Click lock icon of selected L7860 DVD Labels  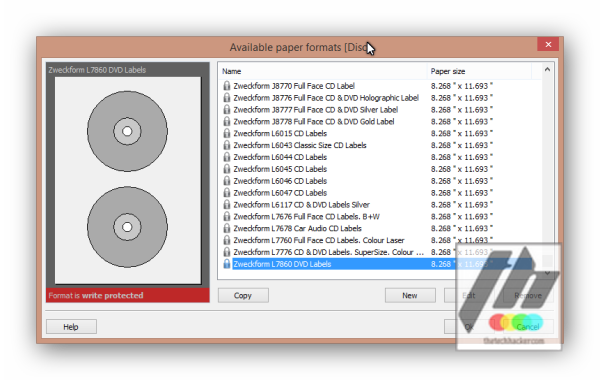(x=227, y=264)
